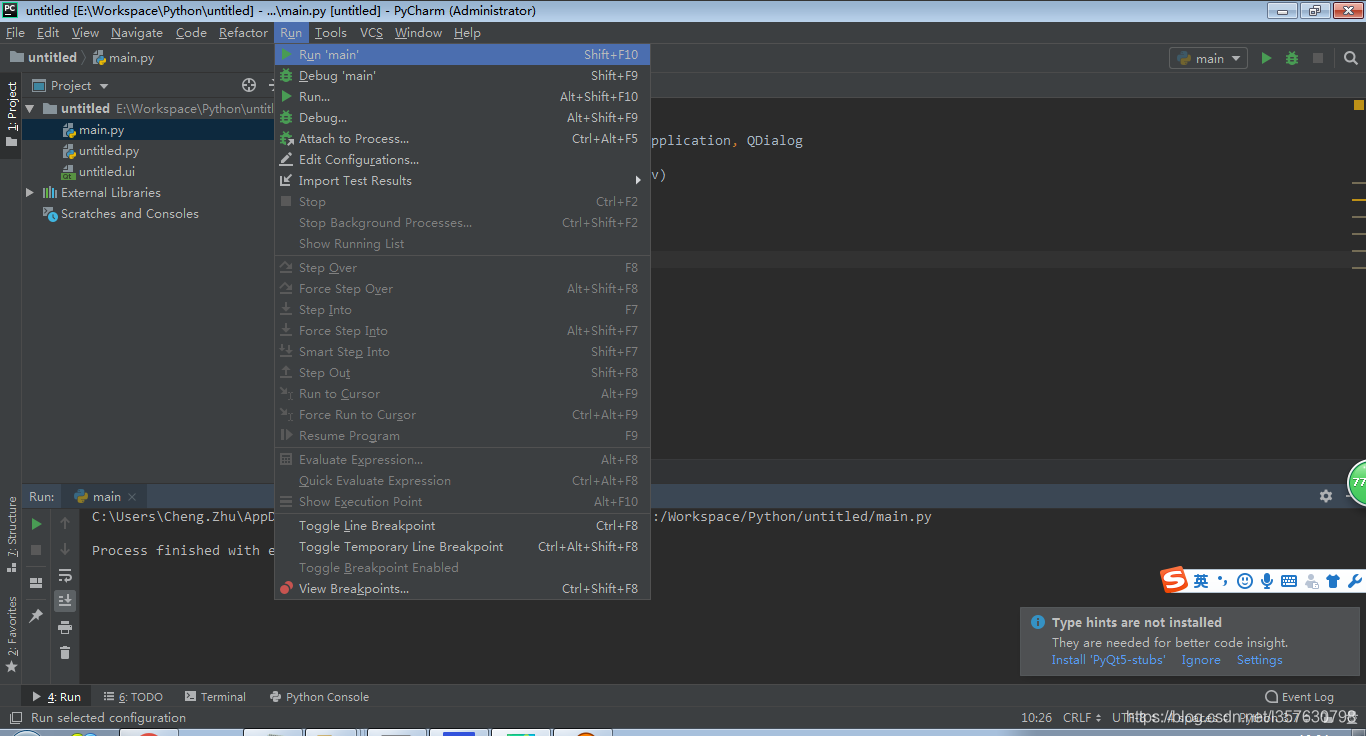Click the Sogou 'S' input method icon
Viewport: 1366px width, 736px height.
pos(1174,580)
